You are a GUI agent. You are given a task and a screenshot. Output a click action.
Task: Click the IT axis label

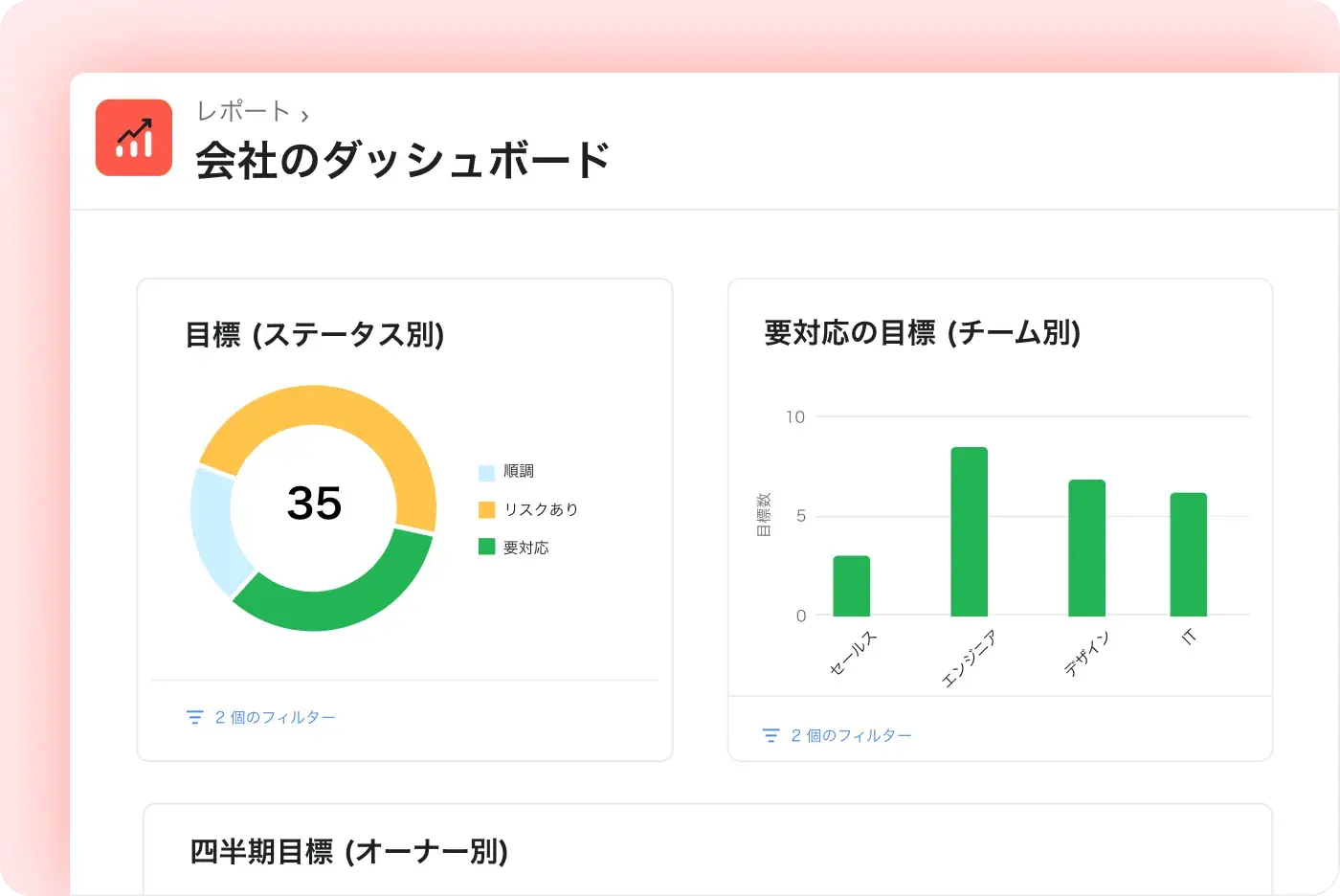coord(1189,637)
